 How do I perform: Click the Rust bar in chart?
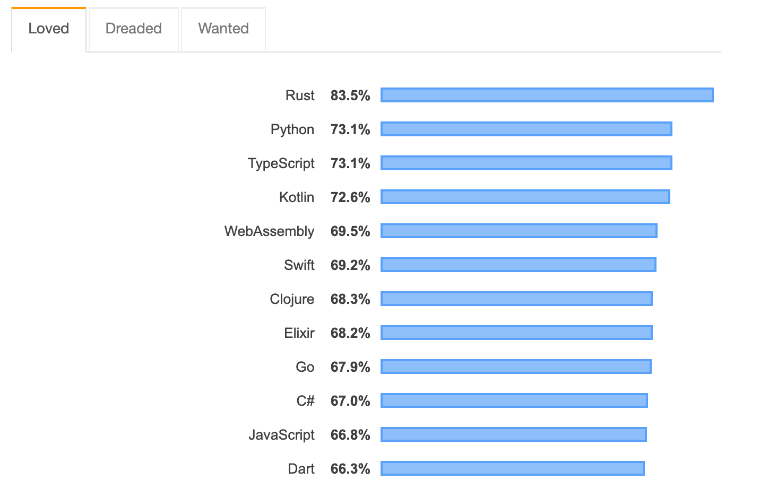coord(547,95)
